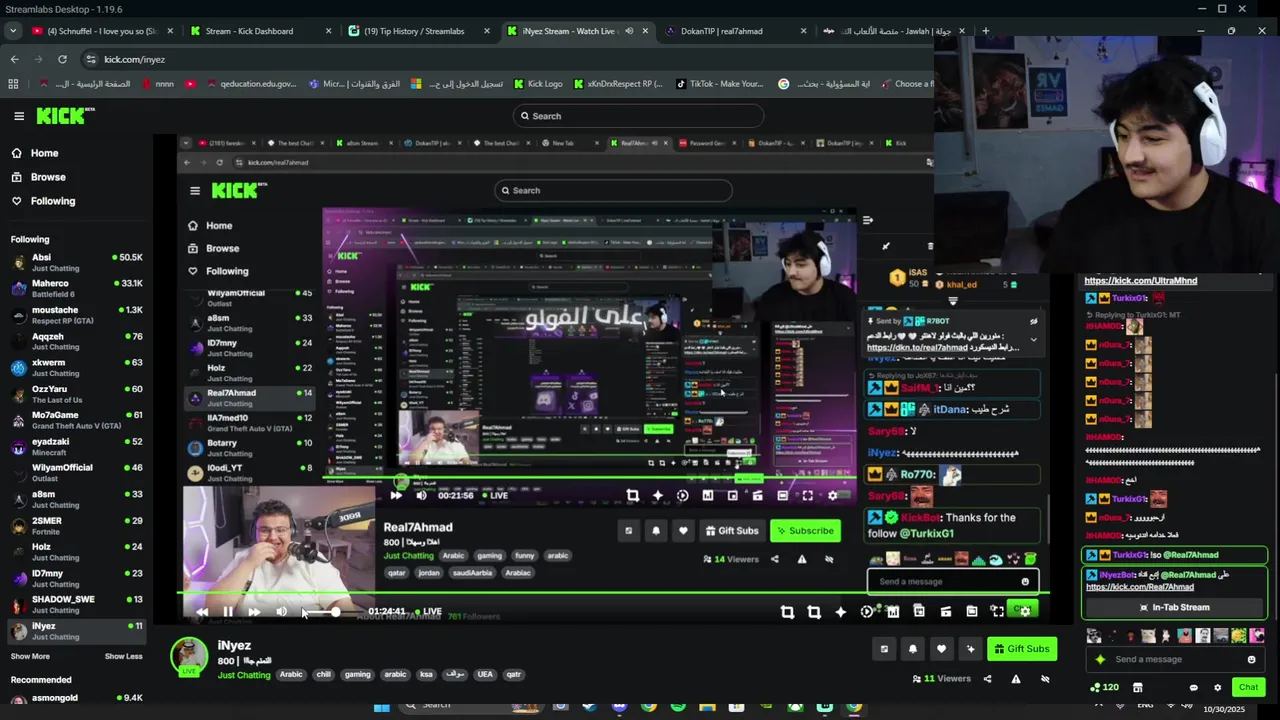The image size is (1280, 720).
Task: Hide viewer count eye-slash icon
Action: tap(1045, 679)
